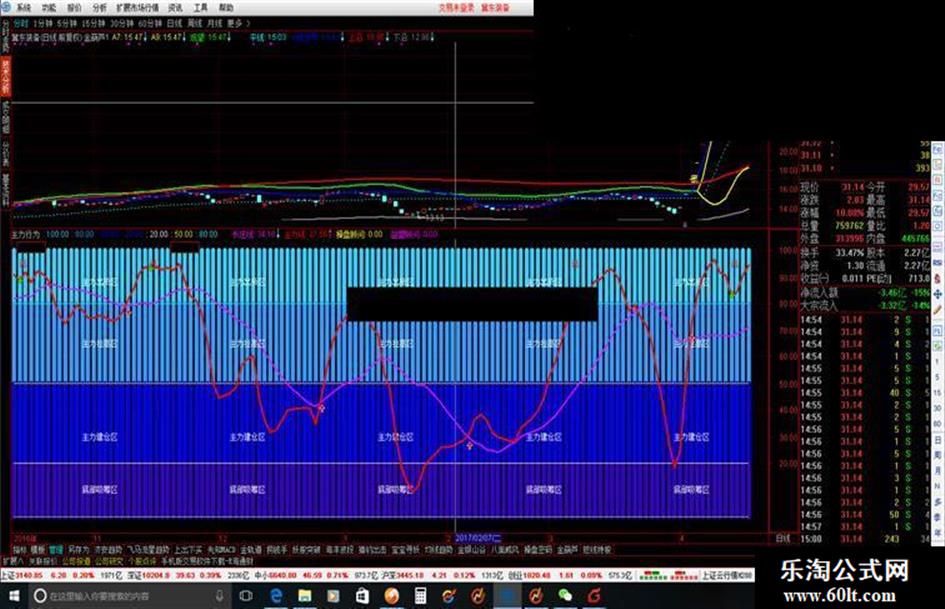Launch Microsoft Edge from taskbar

276,596
